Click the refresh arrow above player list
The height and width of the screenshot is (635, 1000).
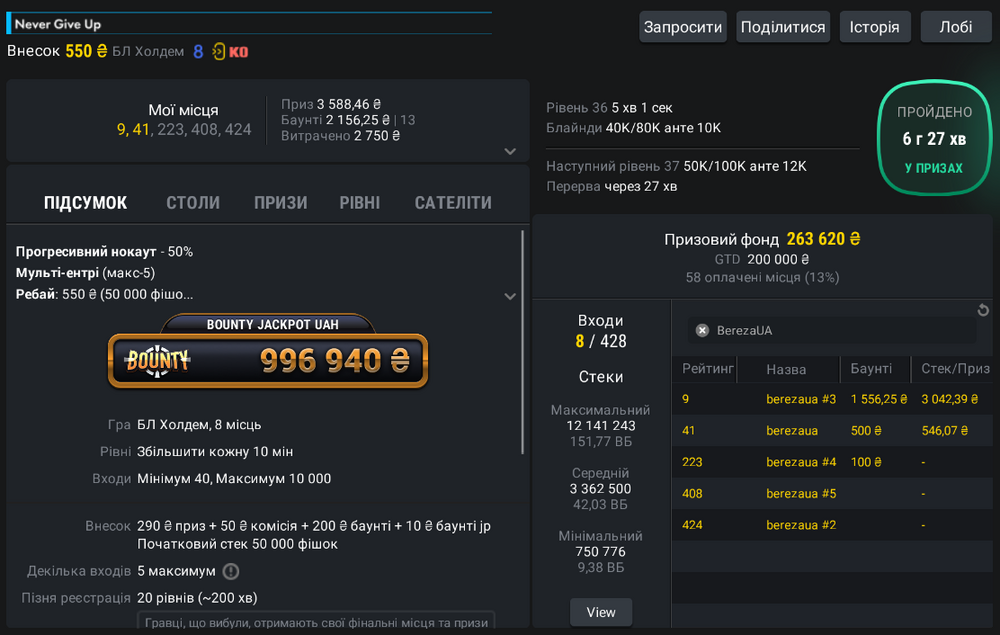pos(983,311)
